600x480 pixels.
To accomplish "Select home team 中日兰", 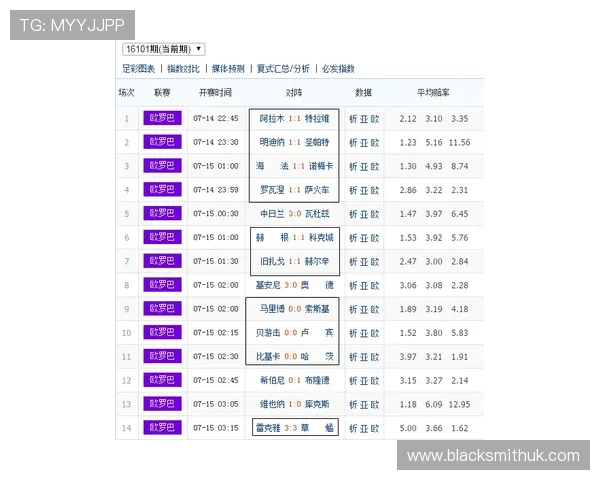I will coord(272,214).
